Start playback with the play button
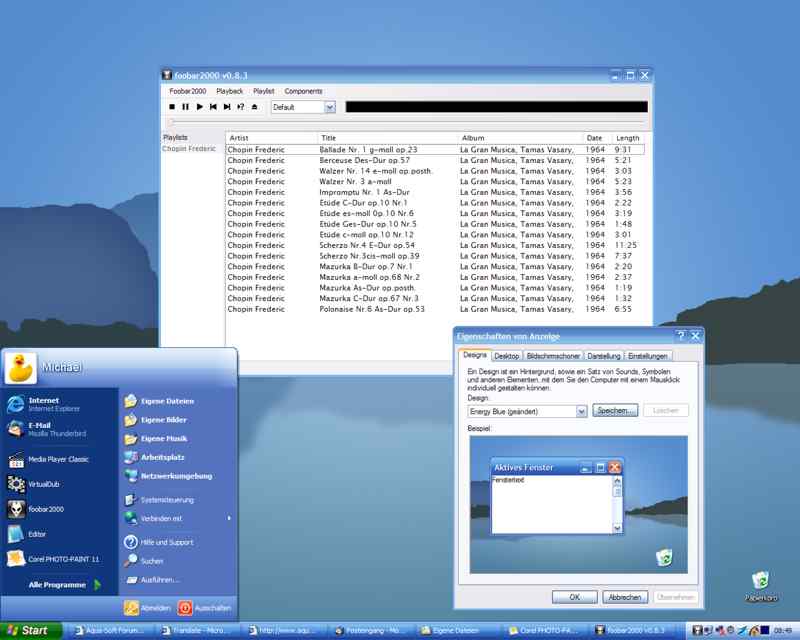Screen dimensions: 800x640 tap(199, 107)
